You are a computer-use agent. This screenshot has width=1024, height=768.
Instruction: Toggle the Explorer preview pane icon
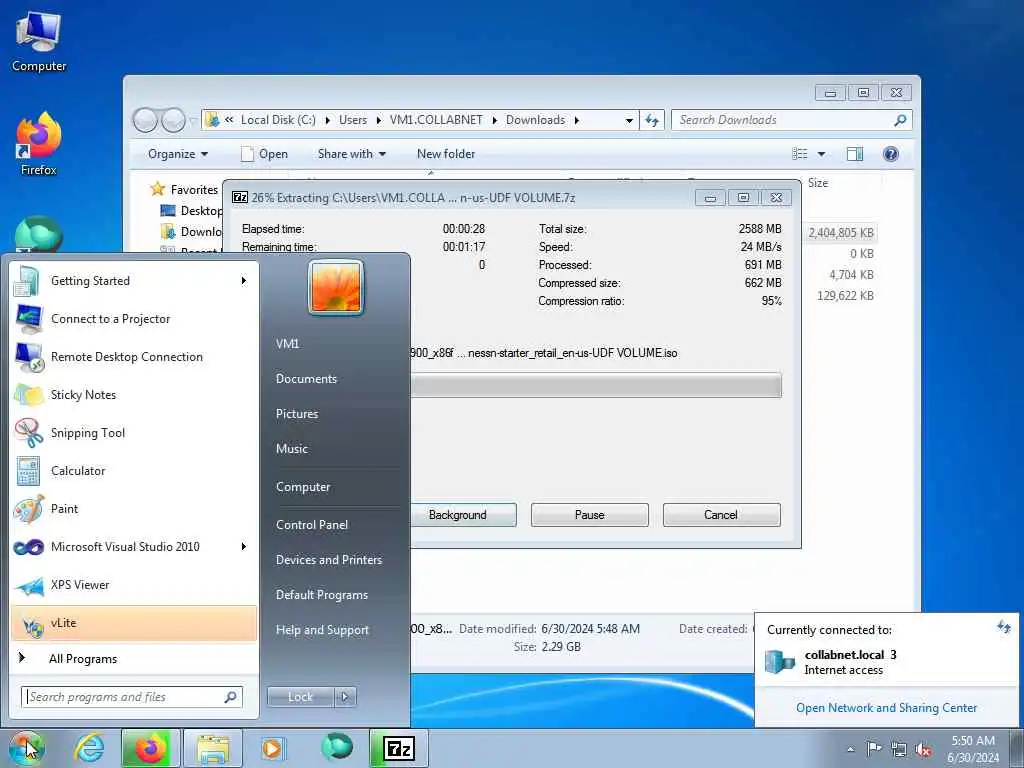pyautogui.click(x=855, y=153)
